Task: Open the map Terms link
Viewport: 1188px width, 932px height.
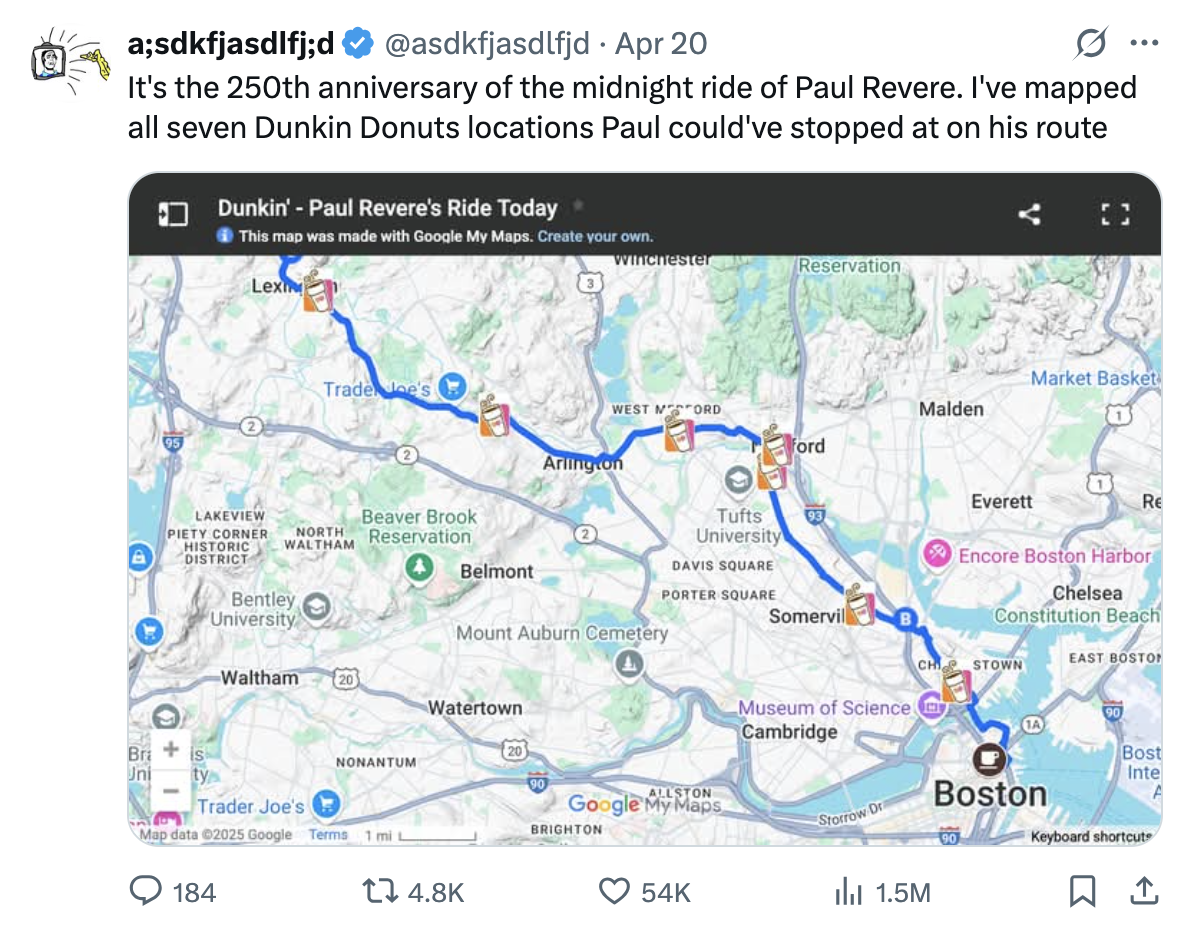Action: (x=328, y=835)
